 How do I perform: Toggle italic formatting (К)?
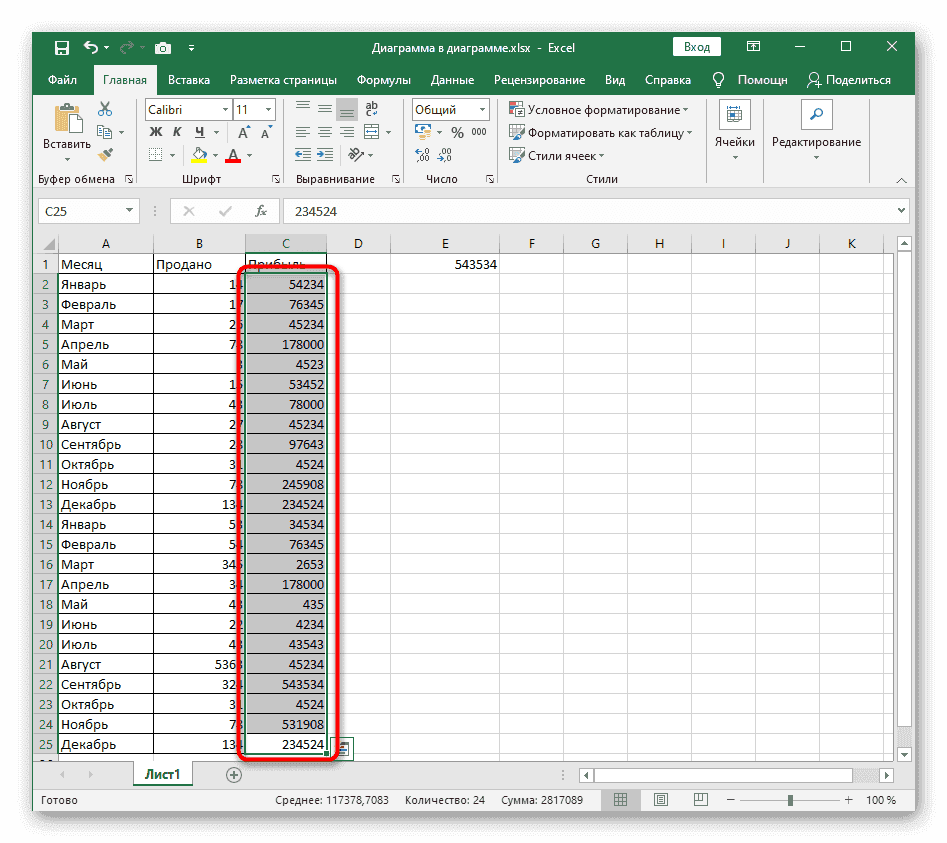(177, 132)
